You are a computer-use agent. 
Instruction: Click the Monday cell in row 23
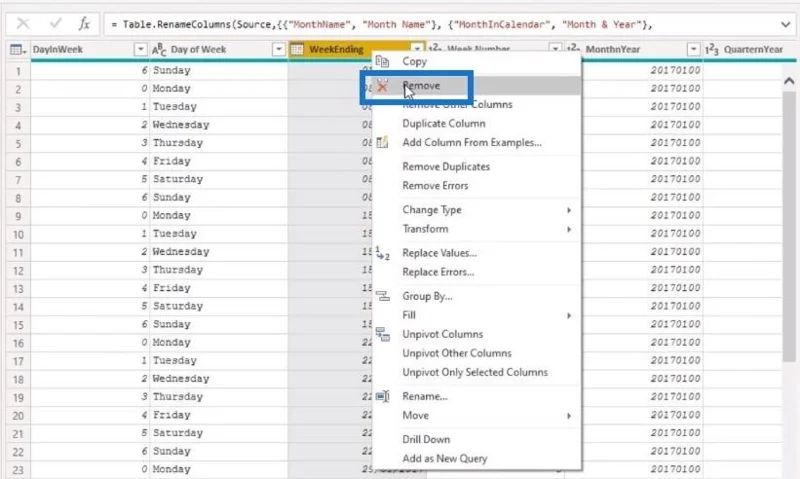tap(218, 469)
